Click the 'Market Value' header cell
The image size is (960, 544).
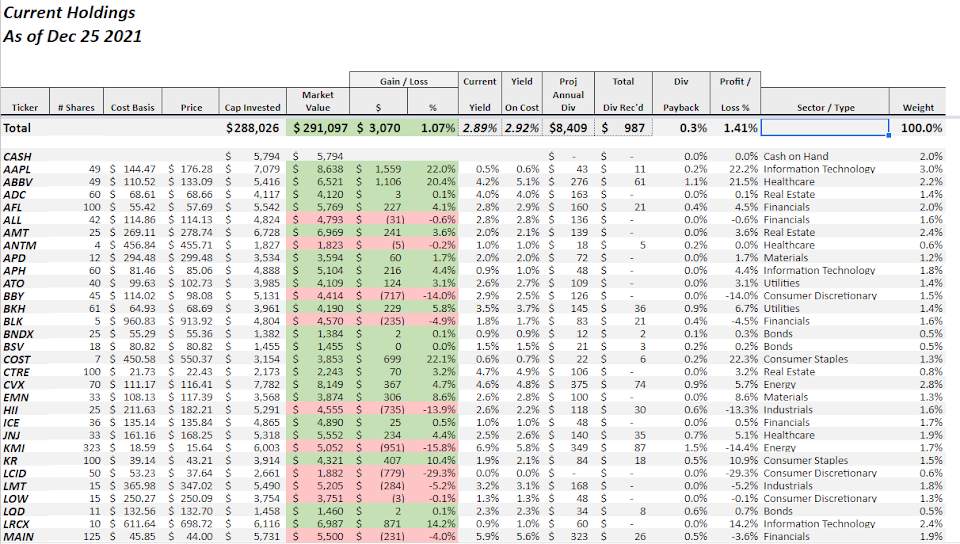click(317, 101)
